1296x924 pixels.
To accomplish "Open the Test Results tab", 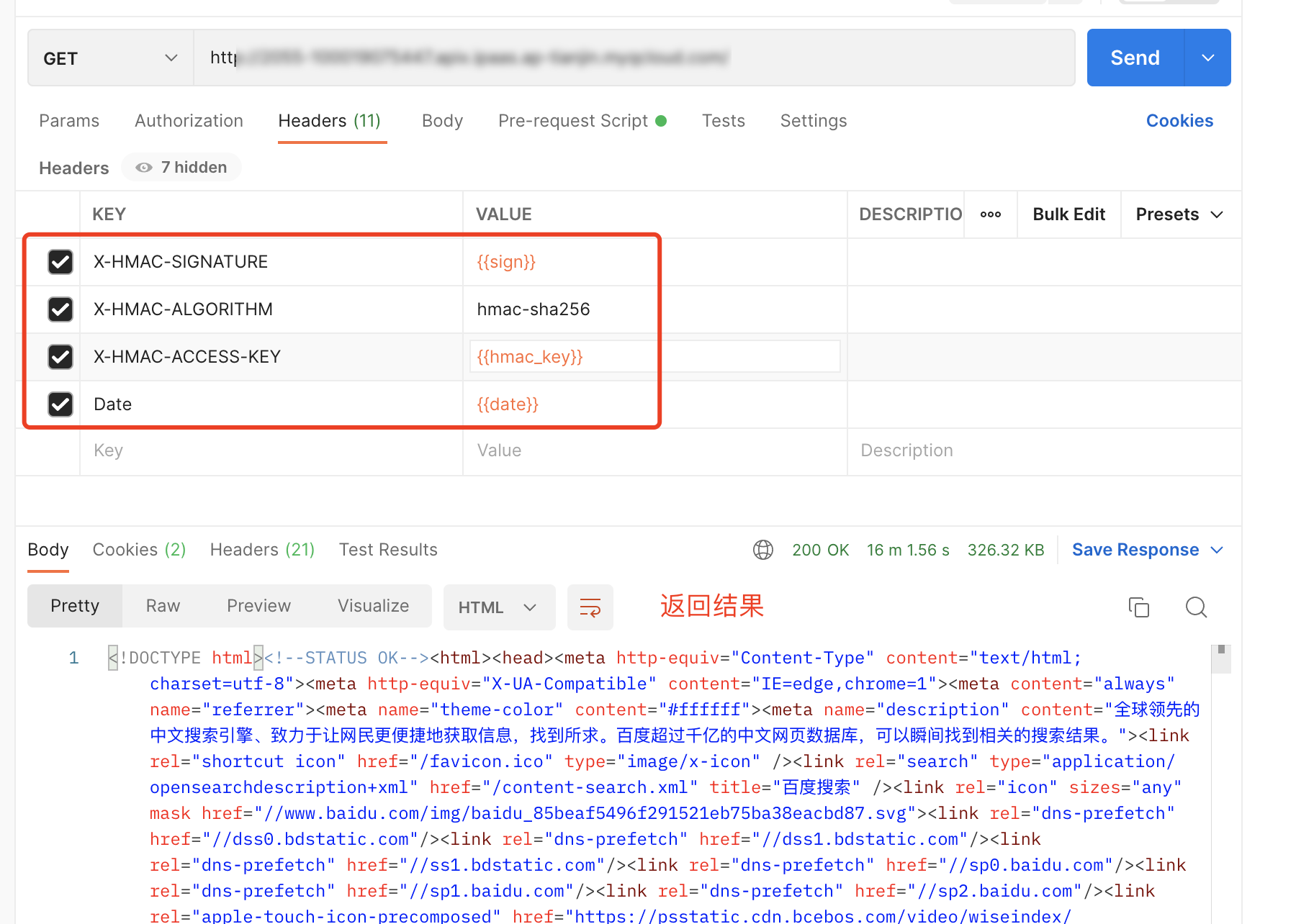I will coord(388,550).
